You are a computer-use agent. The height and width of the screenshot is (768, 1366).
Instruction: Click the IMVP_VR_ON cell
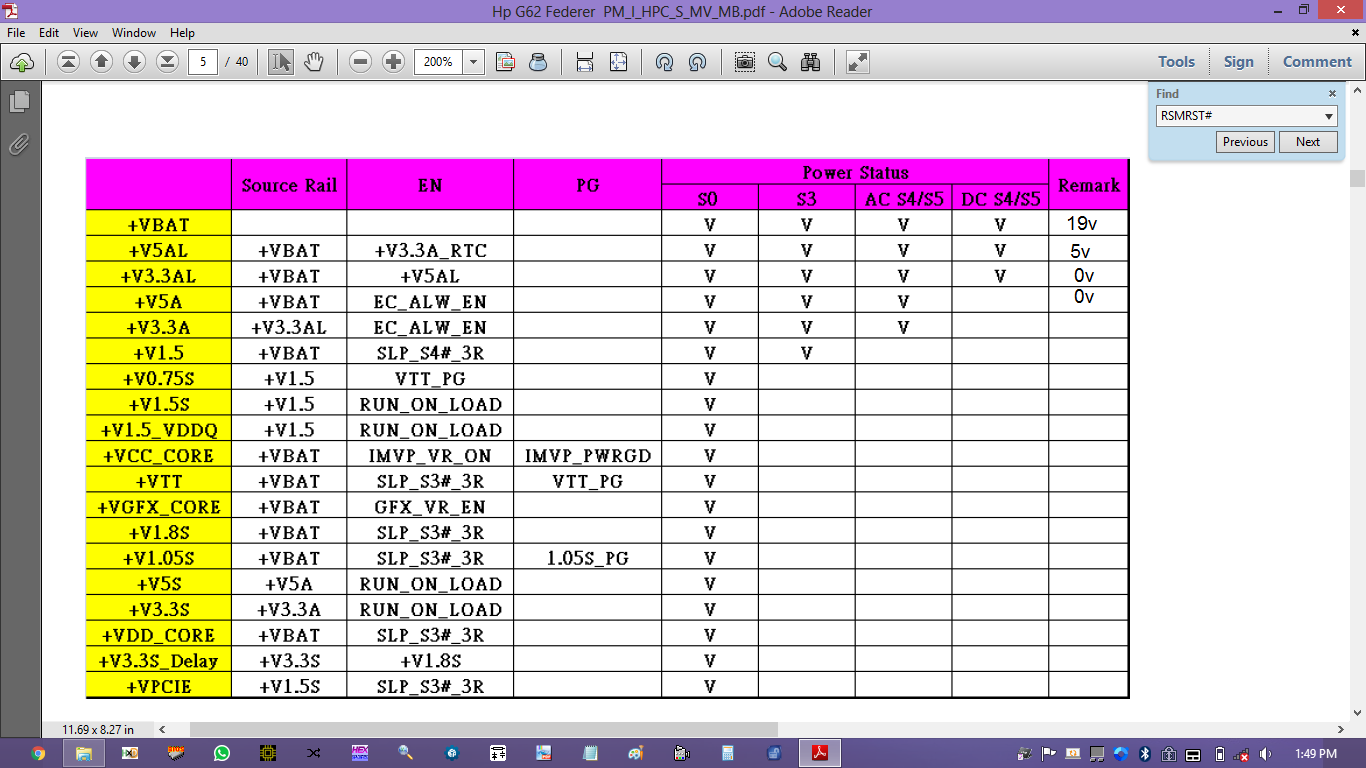(430, 456)
